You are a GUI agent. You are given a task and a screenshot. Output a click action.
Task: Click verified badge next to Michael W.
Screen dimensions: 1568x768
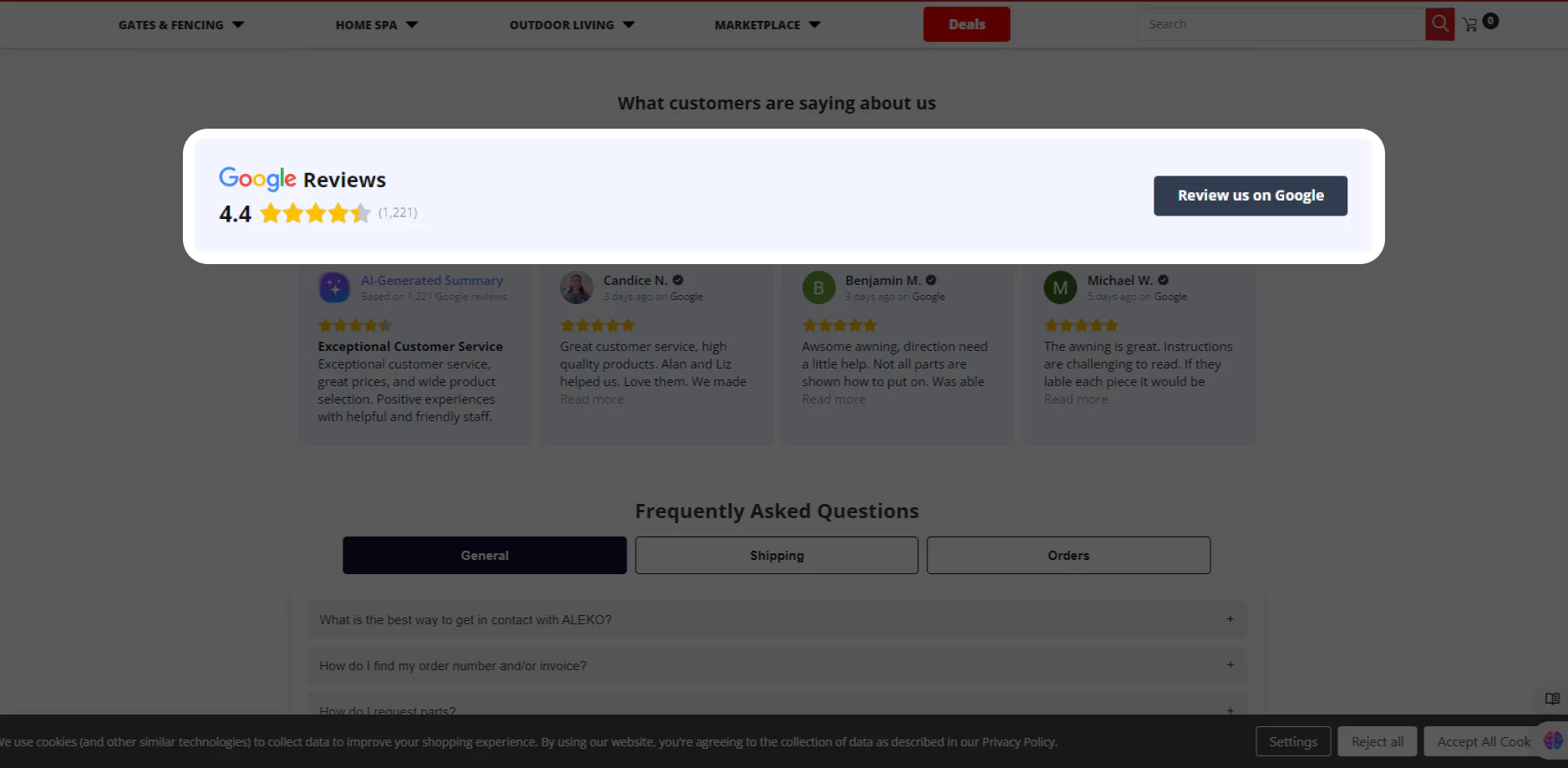(x=1163, y=281)
